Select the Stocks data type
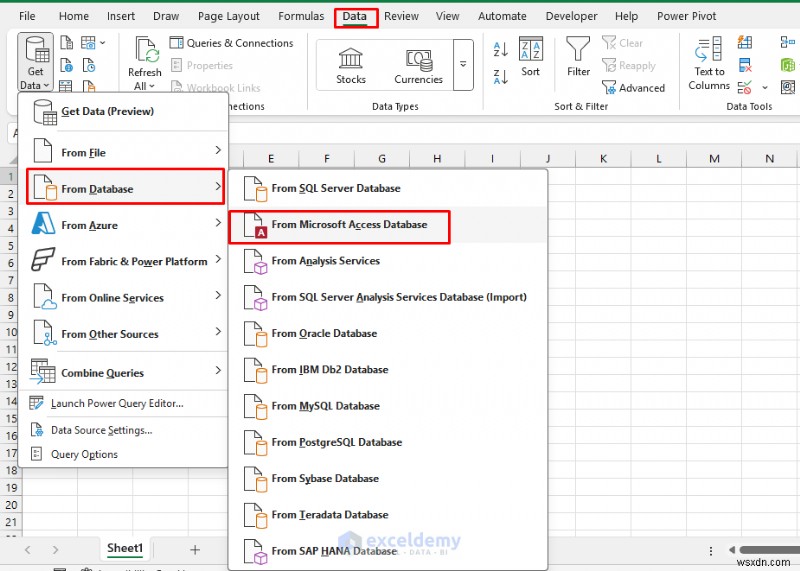The height and width of the screenshot is (571, 800). tap(351, 65)
